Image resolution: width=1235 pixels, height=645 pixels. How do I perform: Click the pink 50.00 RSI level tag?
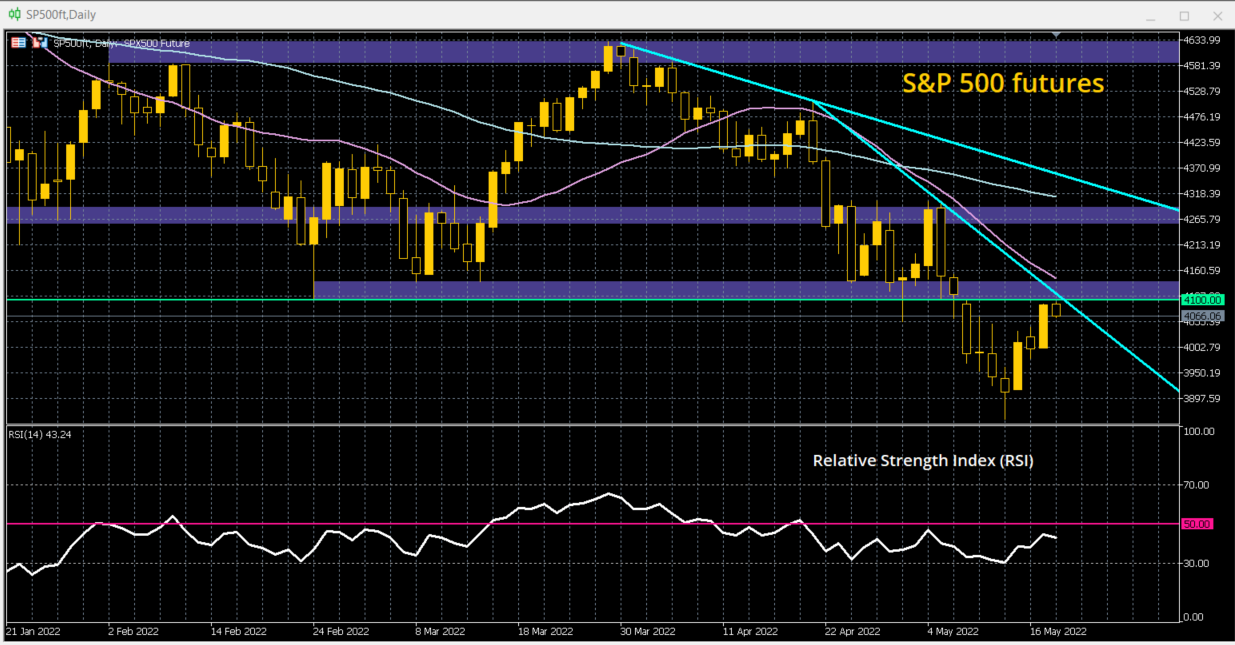coord(1197,523)
